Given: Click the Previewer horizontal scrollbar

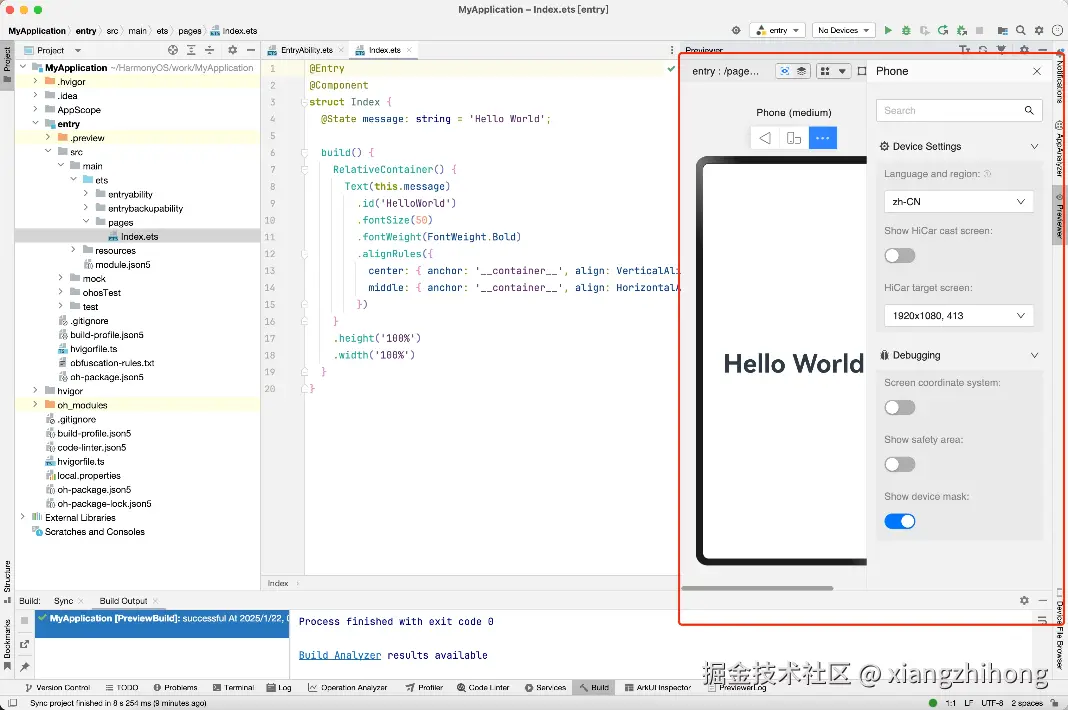Looking at the screenshot, I should point(757,588).
